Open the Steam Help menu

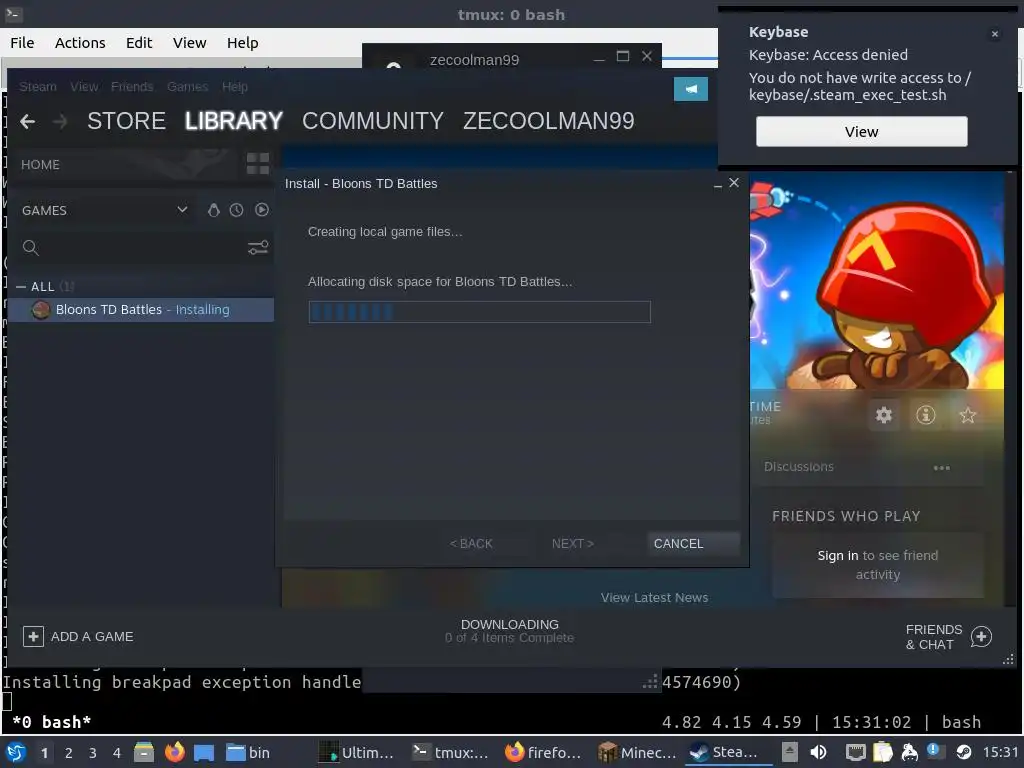(x=234, y=87)
